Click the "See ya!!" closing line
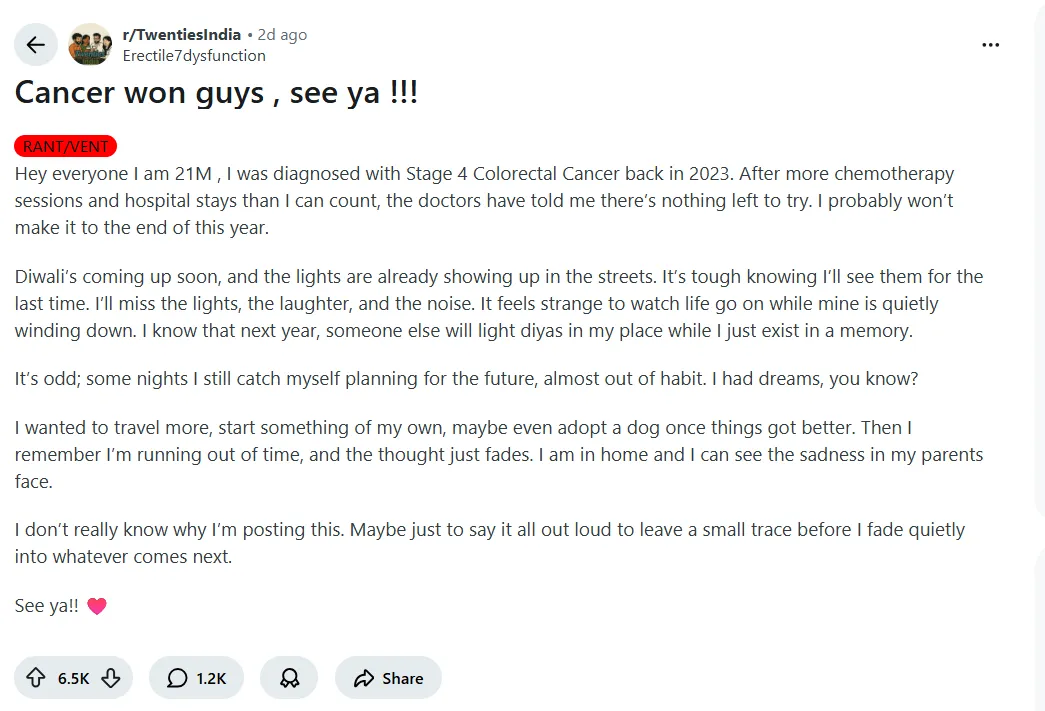Image resolution: width=1045 pixels, height=711 pixels. tap(46, 606)
